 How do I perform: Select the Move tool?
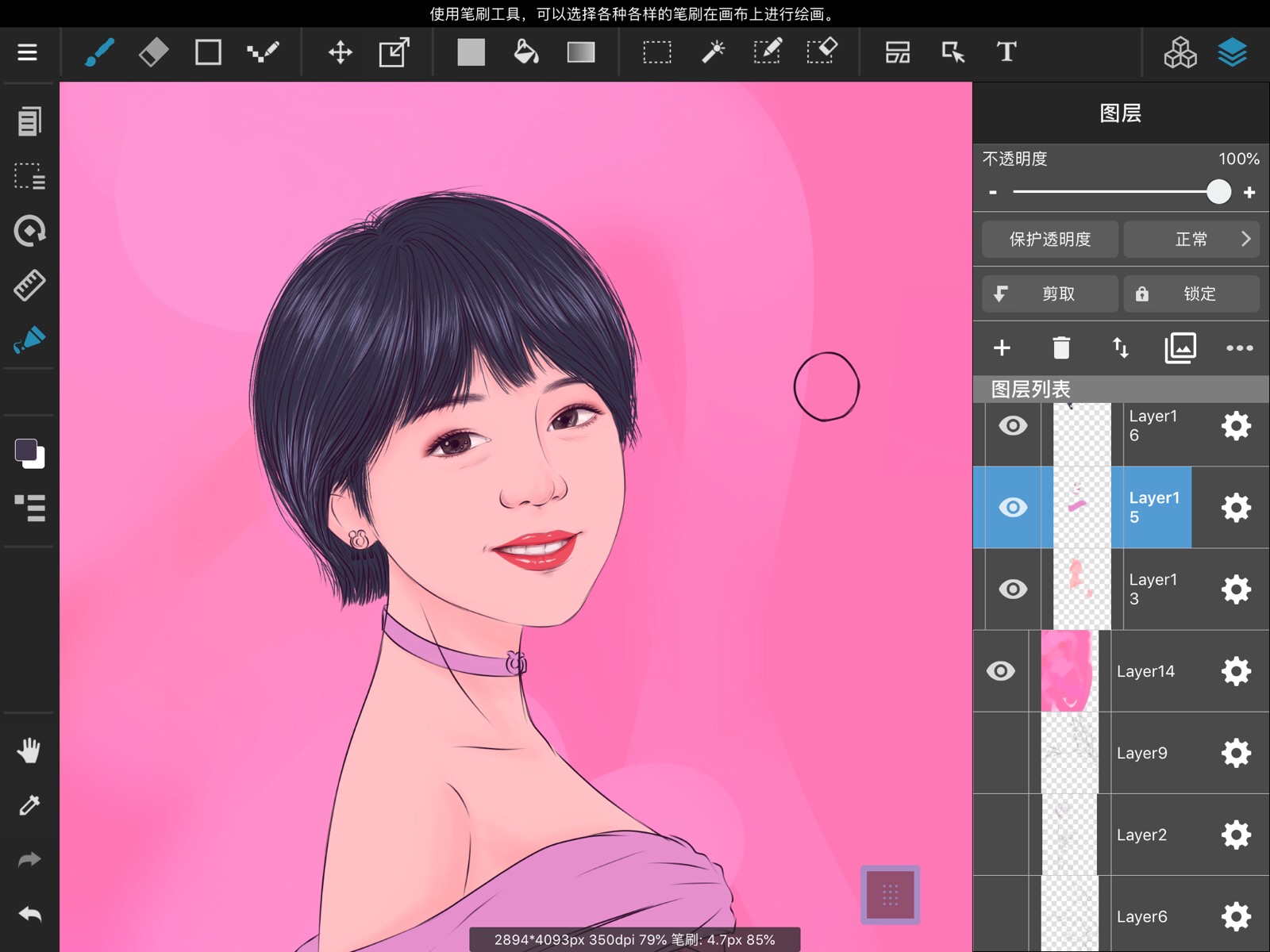click(x=341, y=52)
